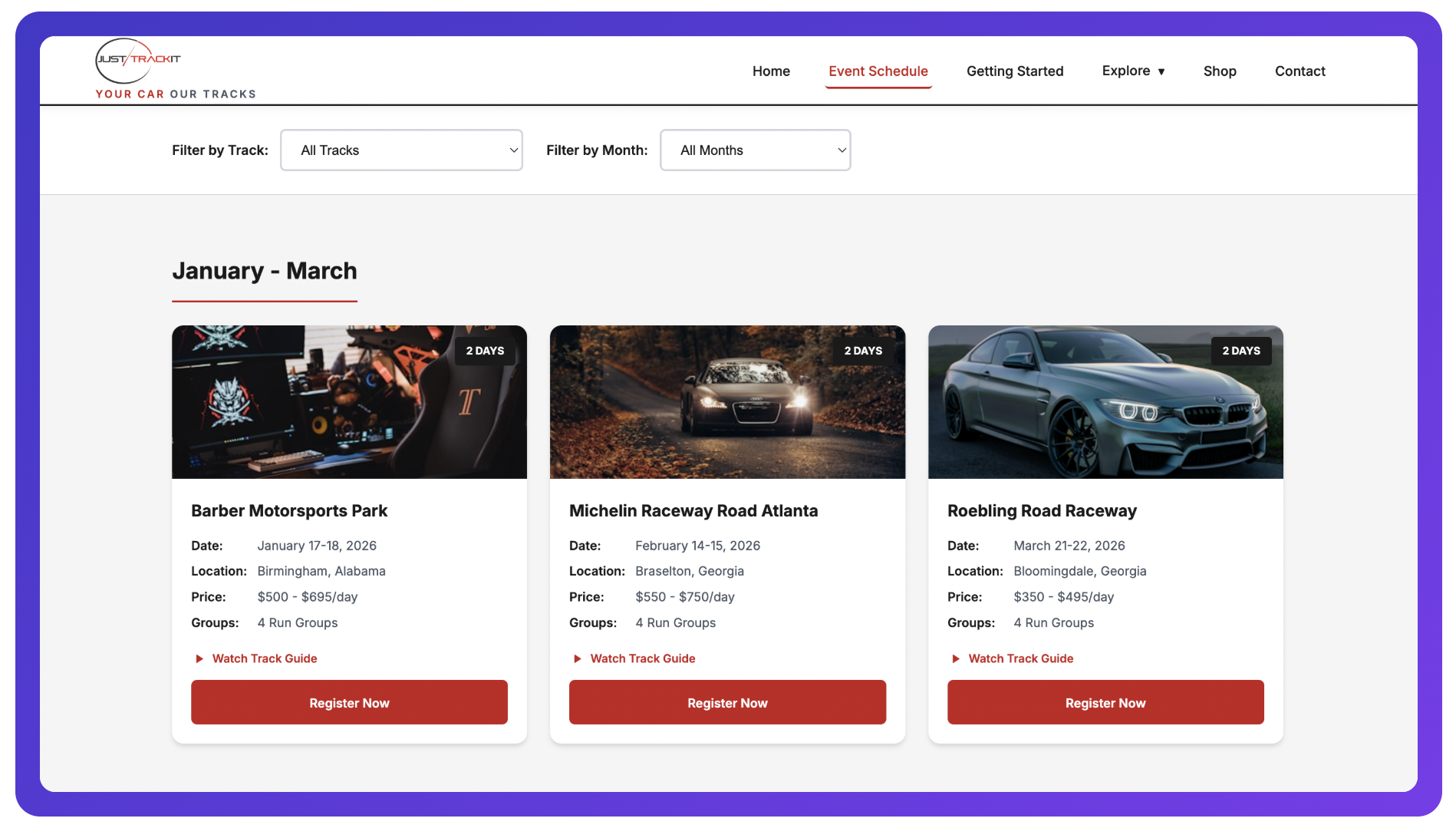Register Now for Barber Motorsports Park
The height and width of the screenshot is (838, 1456).
pyautogui.click(x=349, y=702)
